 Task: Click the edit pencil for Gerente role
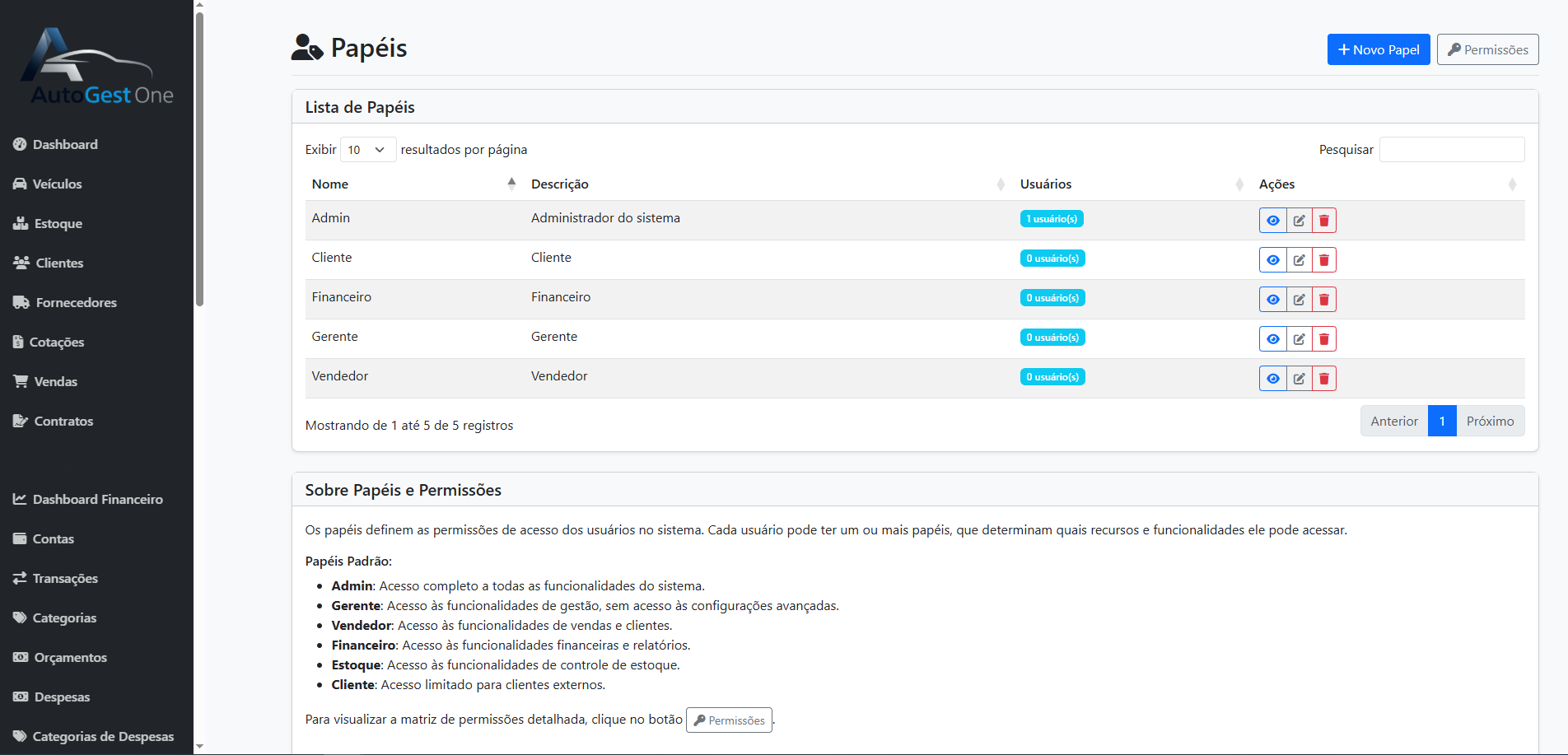coord(1299,339)
